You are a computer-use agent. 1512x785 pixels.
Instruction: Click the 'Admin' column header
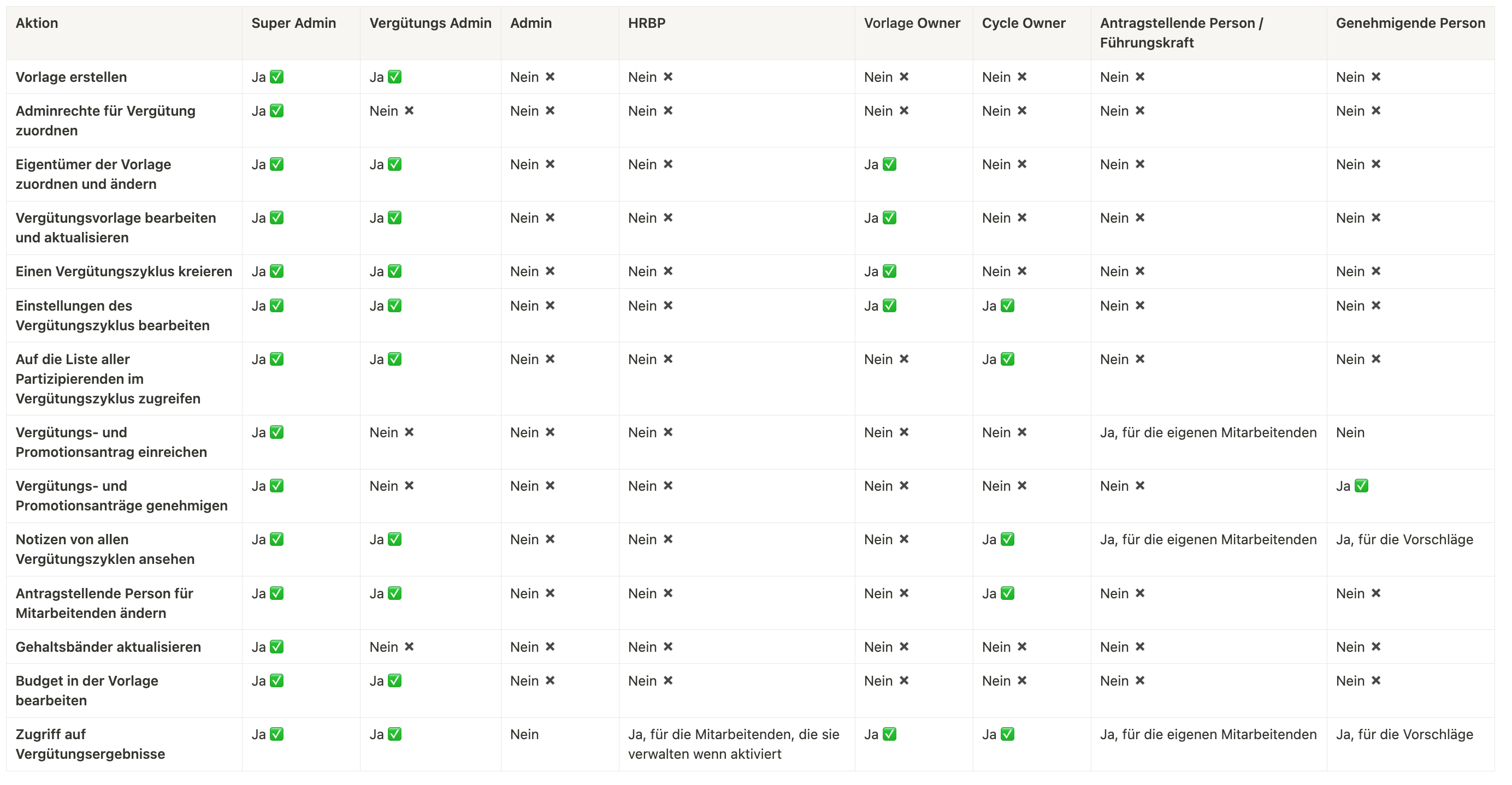(530, 23)
